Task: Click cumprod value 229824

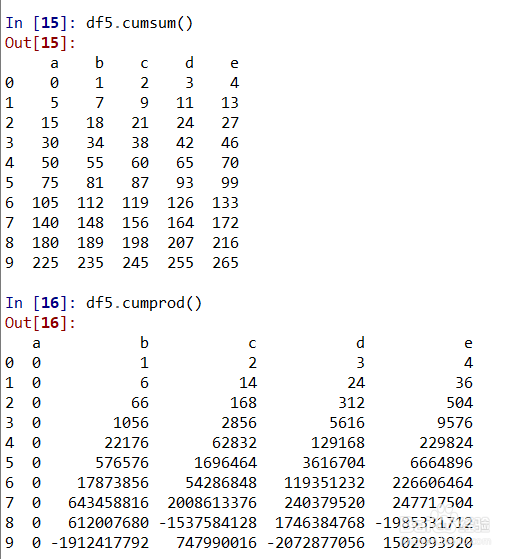Action: [x=446, y=443]
